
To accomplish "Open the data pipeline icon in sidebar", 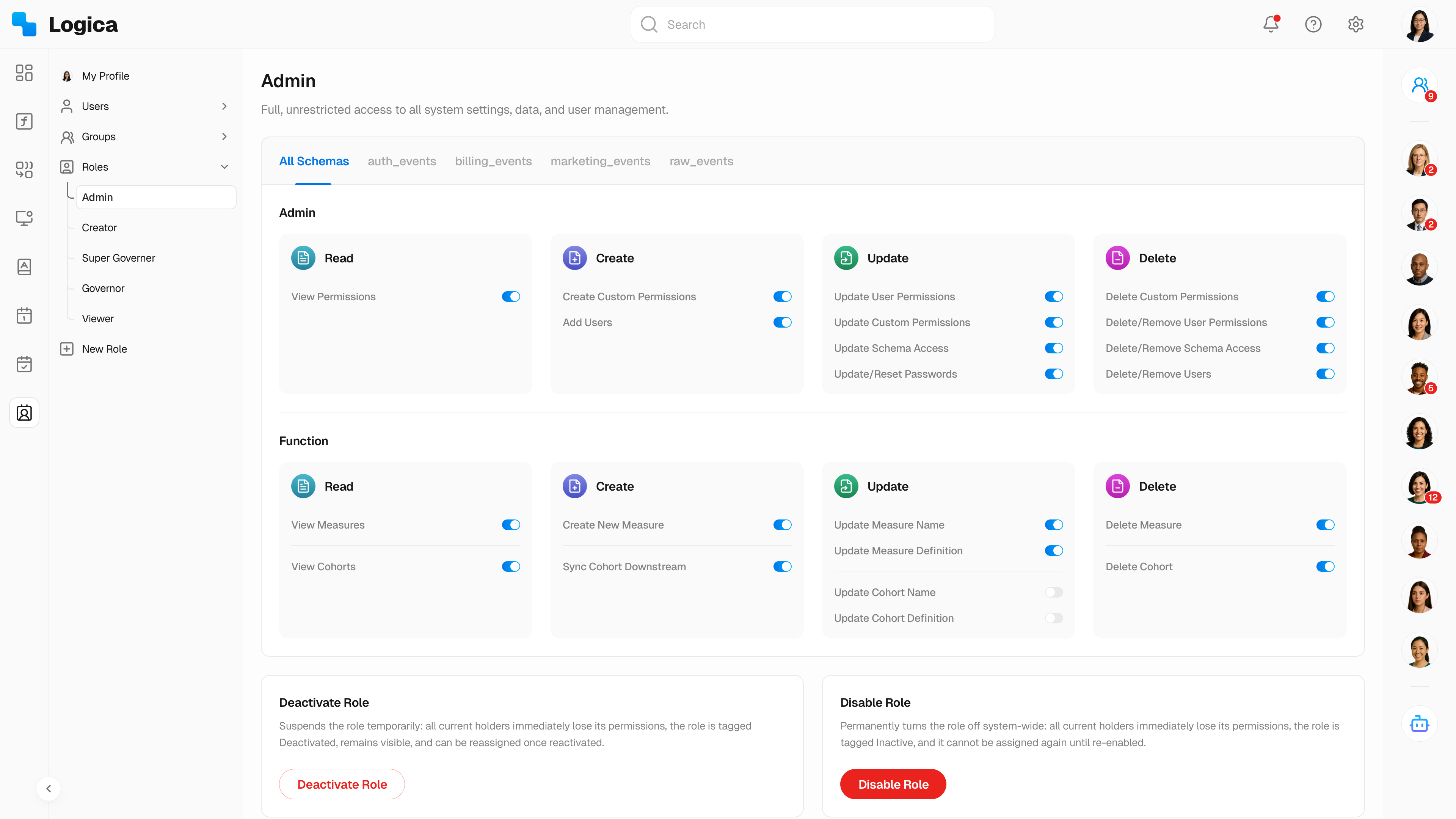I will [24, 169].
